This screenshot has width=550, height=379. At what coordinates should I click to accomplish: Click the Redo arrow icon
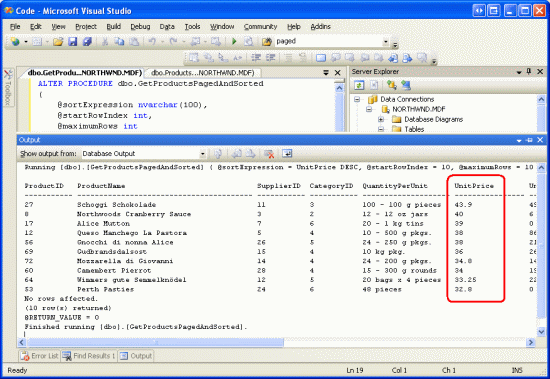(x=173, y=41)
